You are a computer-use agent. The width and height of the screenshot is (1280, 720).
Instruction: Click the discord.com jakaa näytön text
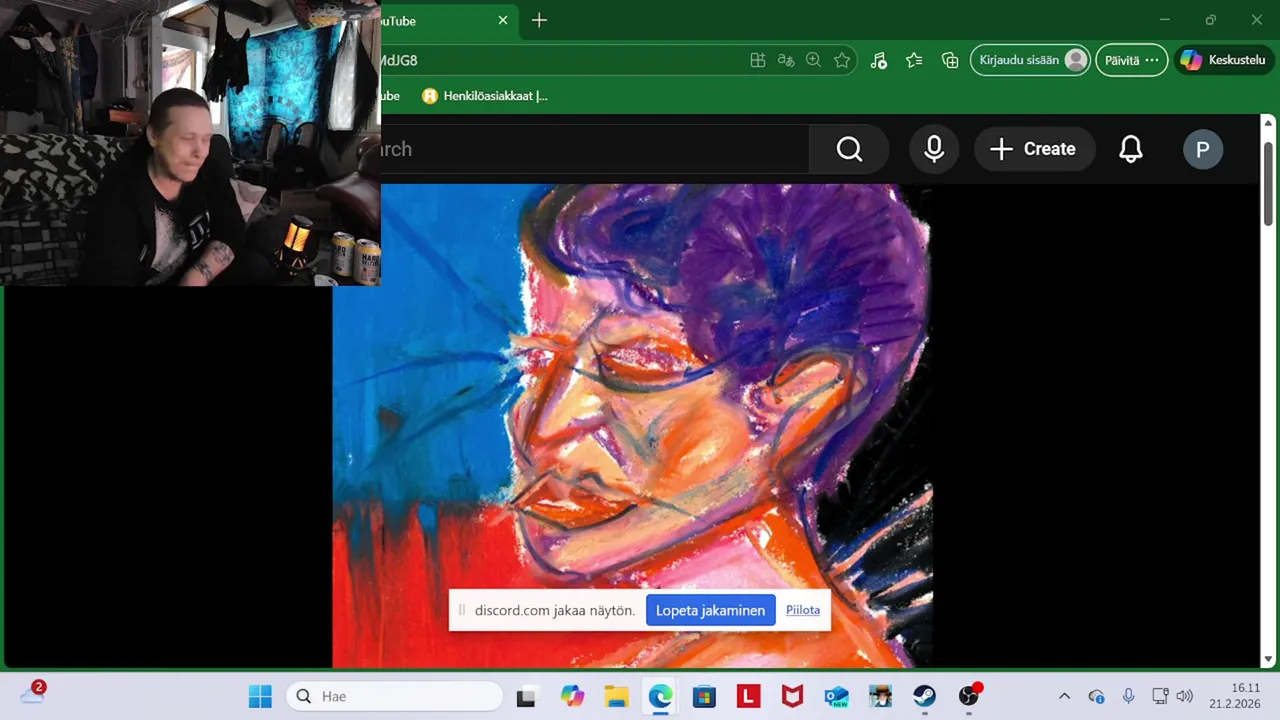click(554, 610)
